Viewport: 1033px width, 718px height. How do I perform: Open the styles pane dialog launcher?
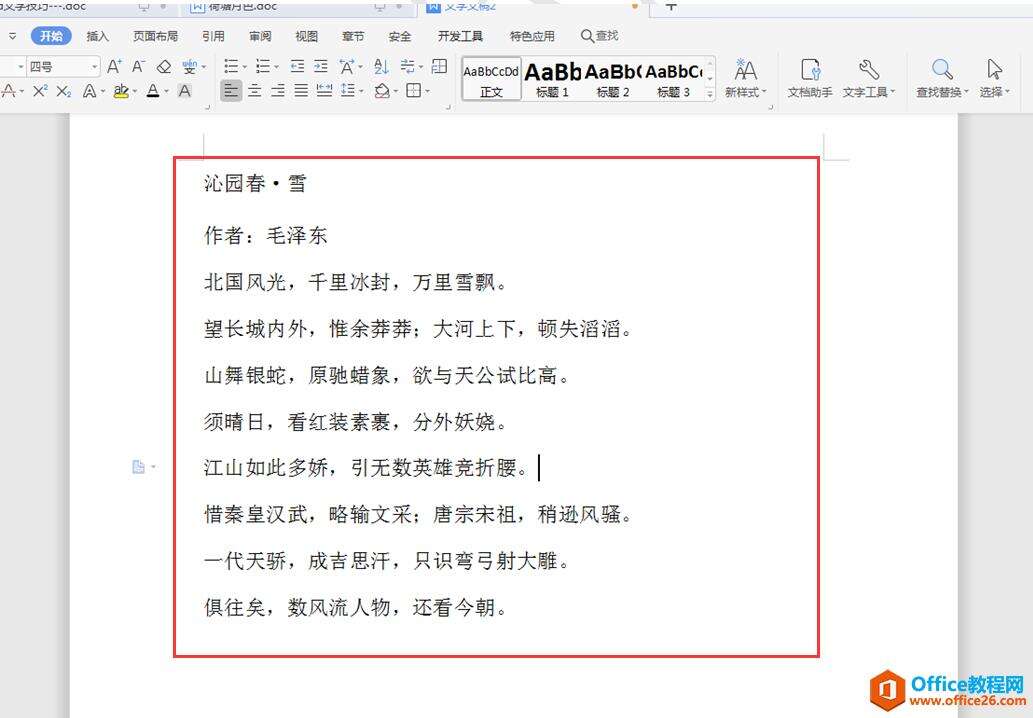[769, 107]
